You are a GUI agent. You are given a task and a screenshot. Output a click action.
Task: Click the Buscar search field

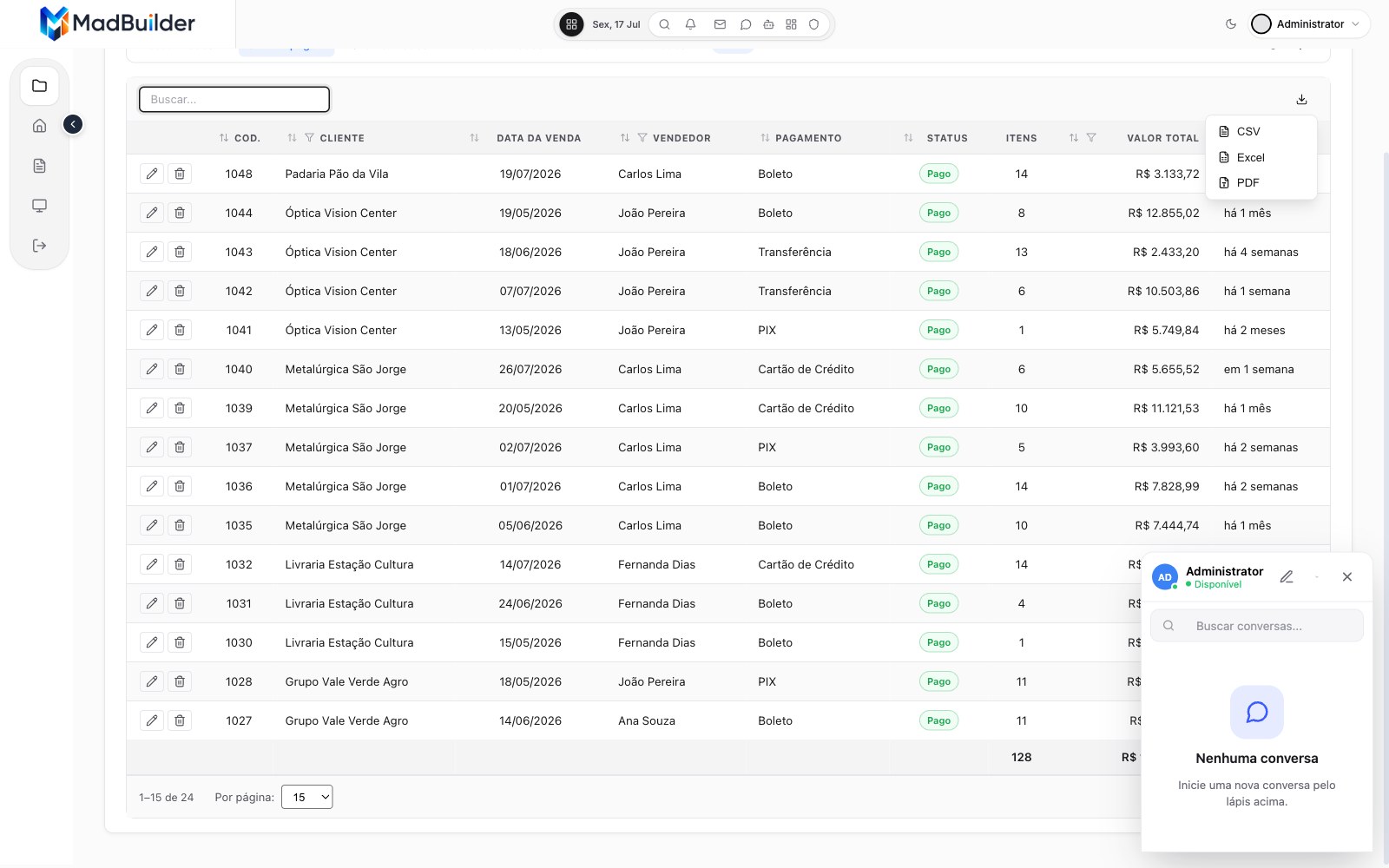pos(234,100)
